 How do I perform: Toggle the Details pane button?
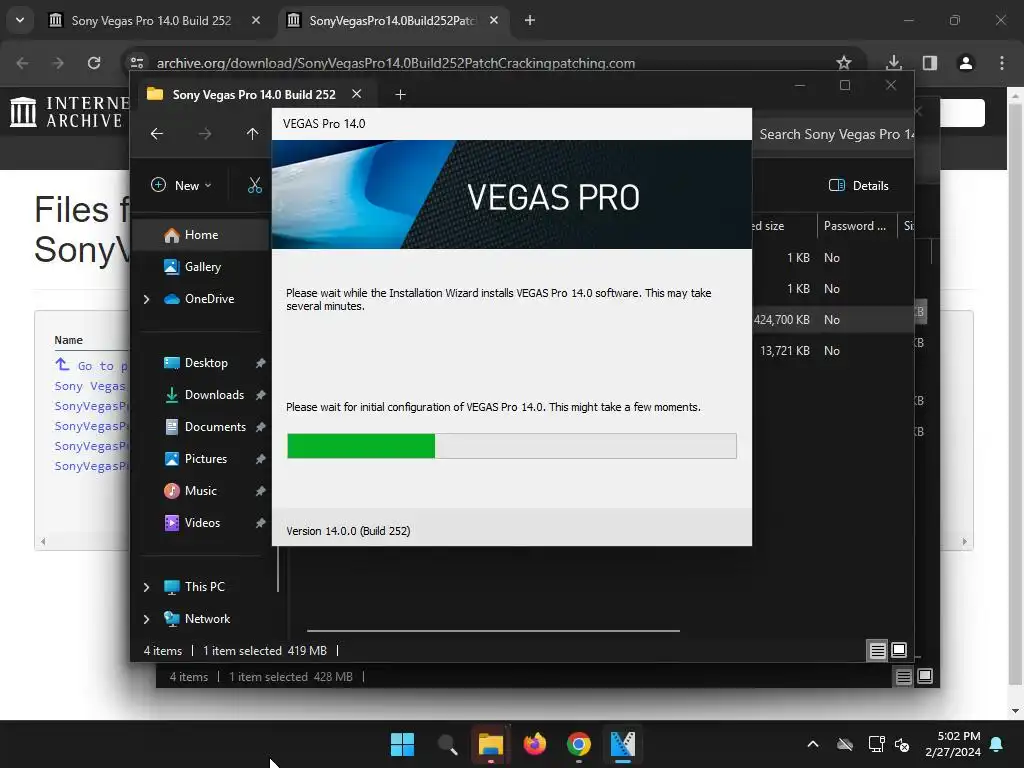[x=858, y=185]
